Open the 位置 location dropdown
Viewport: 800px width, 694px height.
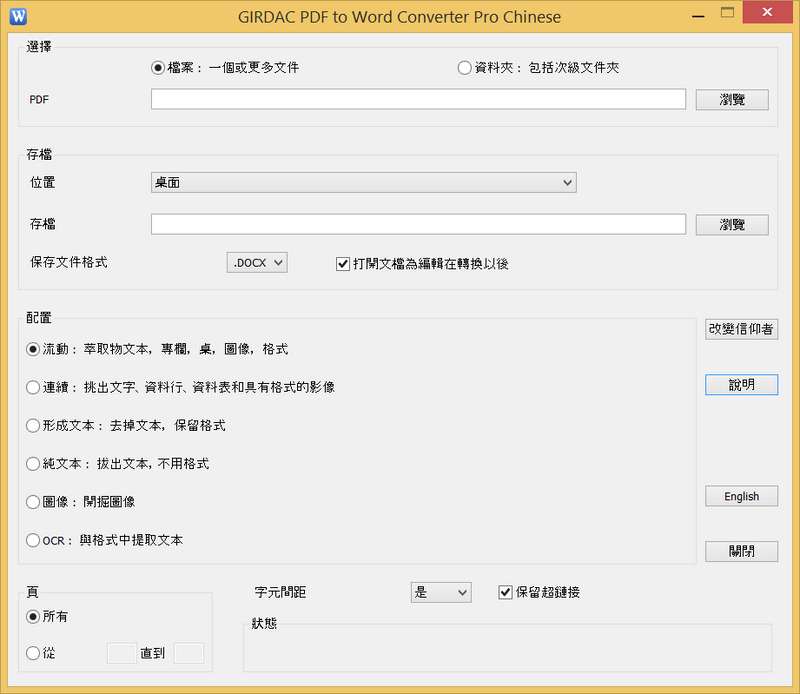pos(363,182)
